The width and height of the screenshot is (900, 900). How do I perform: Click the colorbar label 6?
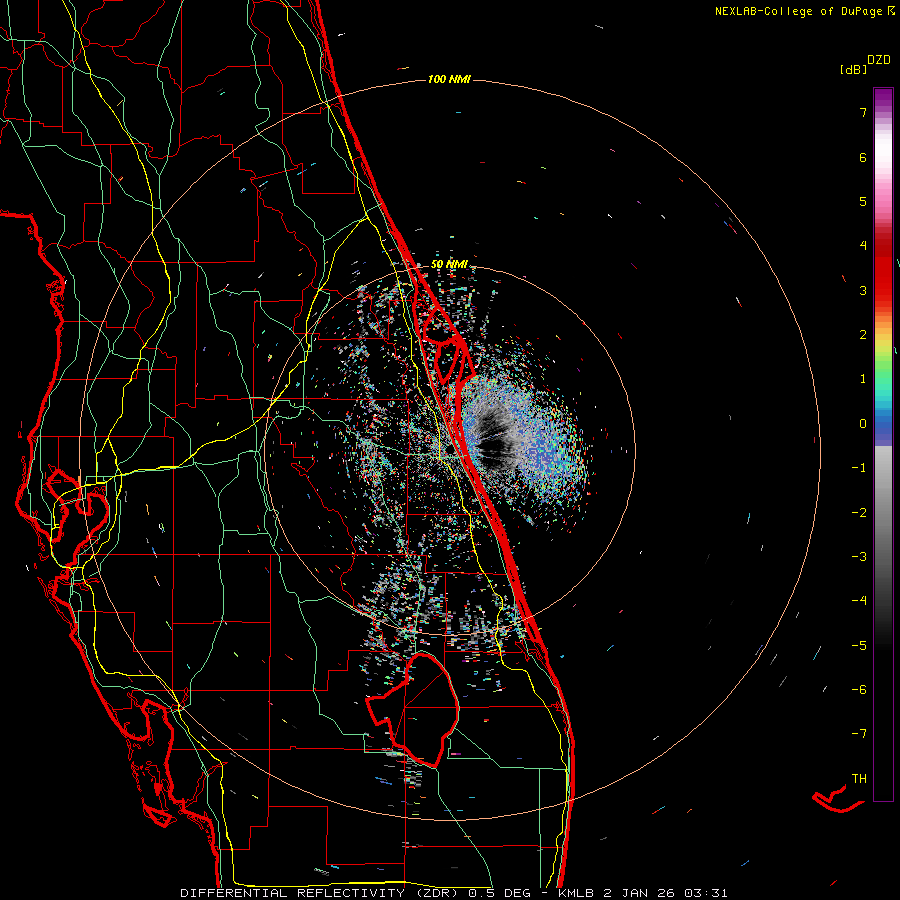863,157
